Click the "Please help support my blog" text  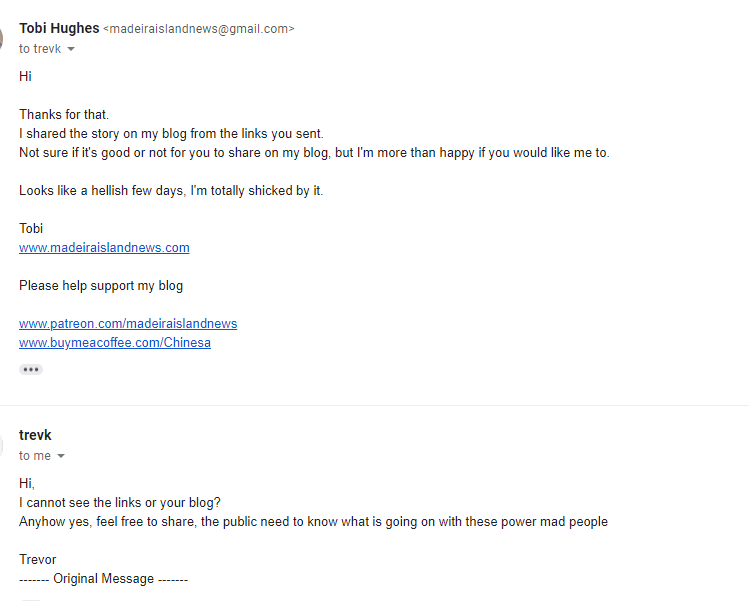tap(101, 286)
